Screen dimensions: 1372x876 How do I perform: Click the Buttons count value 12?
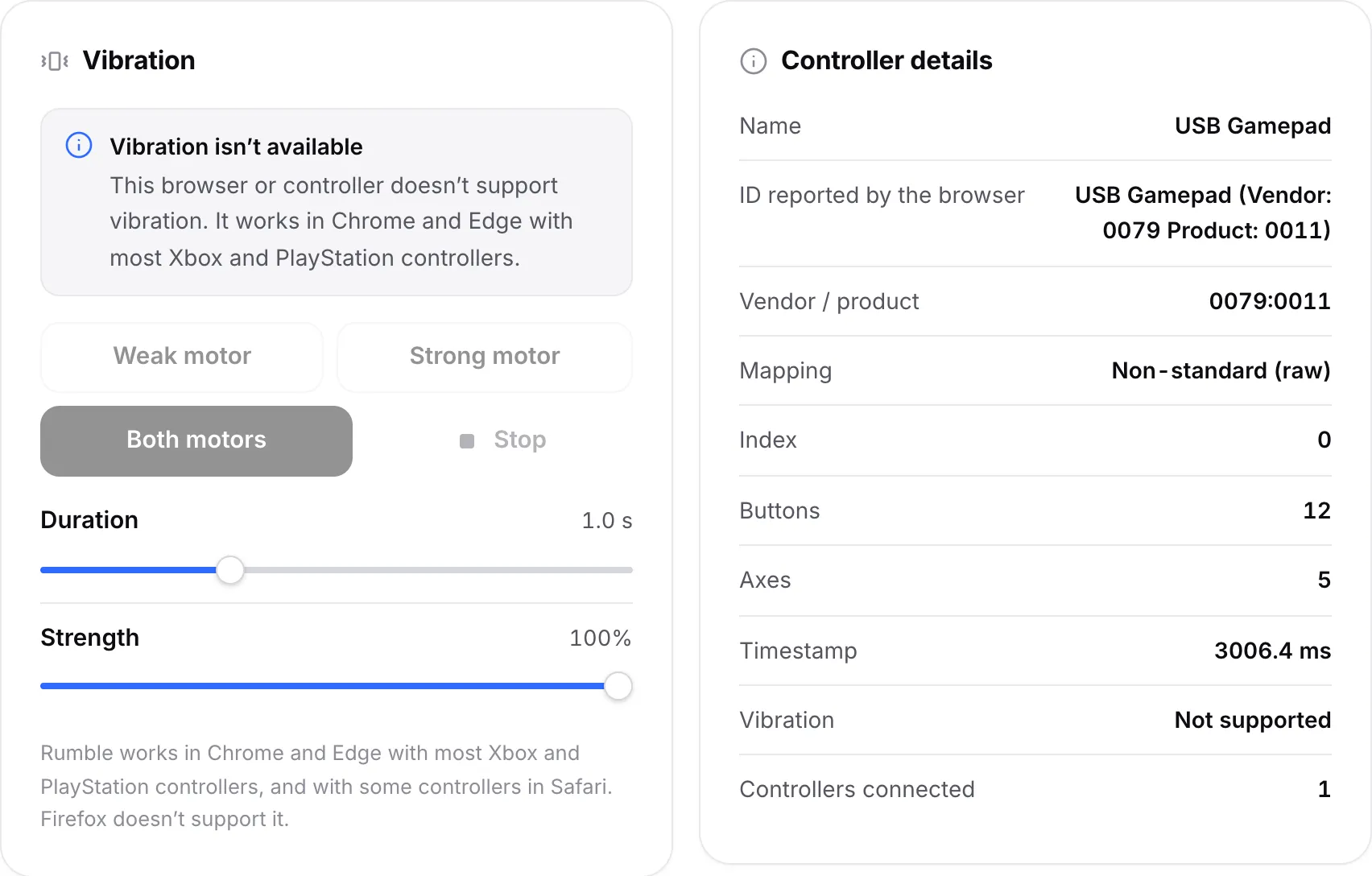pos(1316,510)
